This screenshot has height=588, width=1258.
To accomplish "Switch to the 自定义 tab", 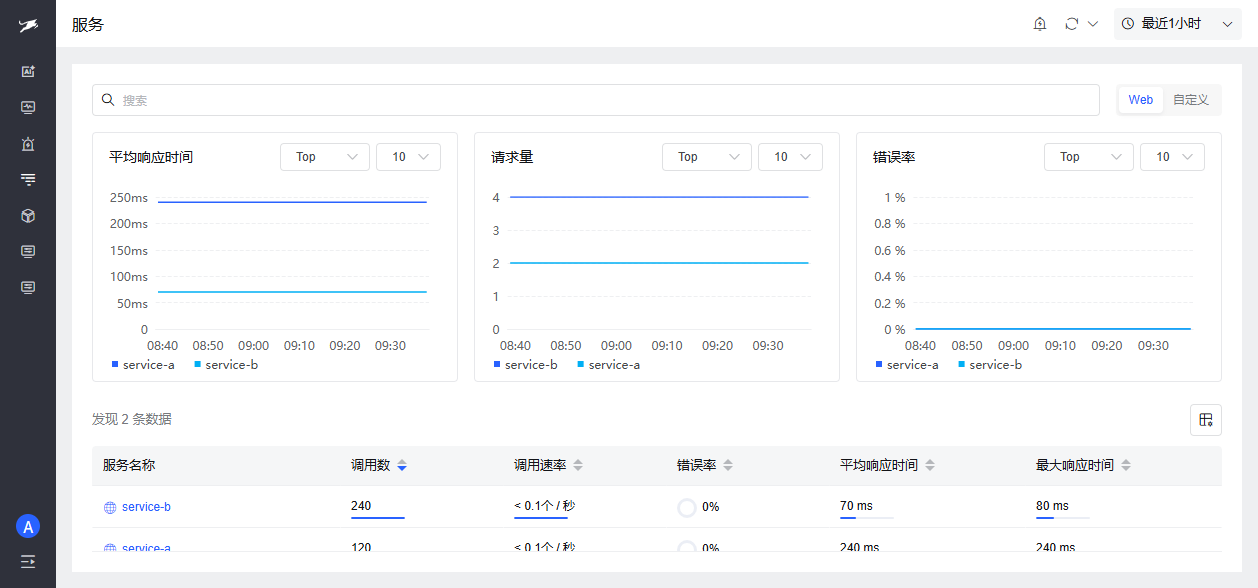I will click(1191, 100).
